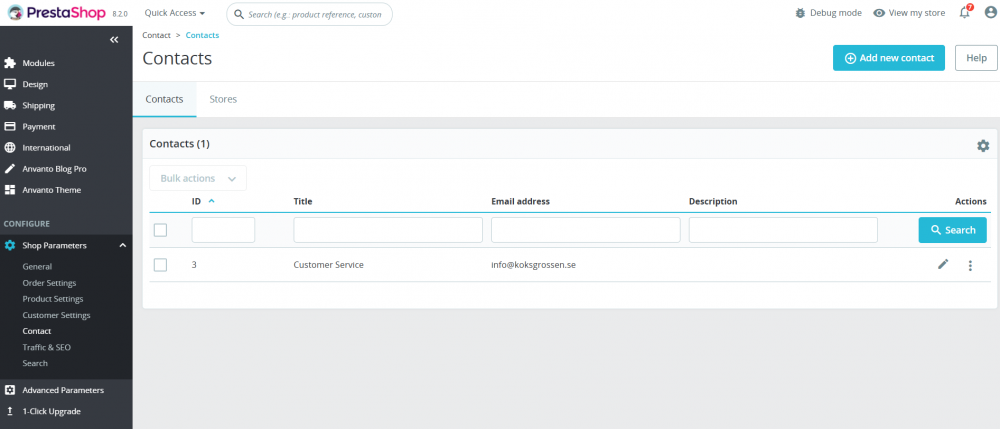Image resolution: width=1000 pixels, height=429 pixels.
Task: Click the Contacts breadcrumb link
Action: [202, 35]
